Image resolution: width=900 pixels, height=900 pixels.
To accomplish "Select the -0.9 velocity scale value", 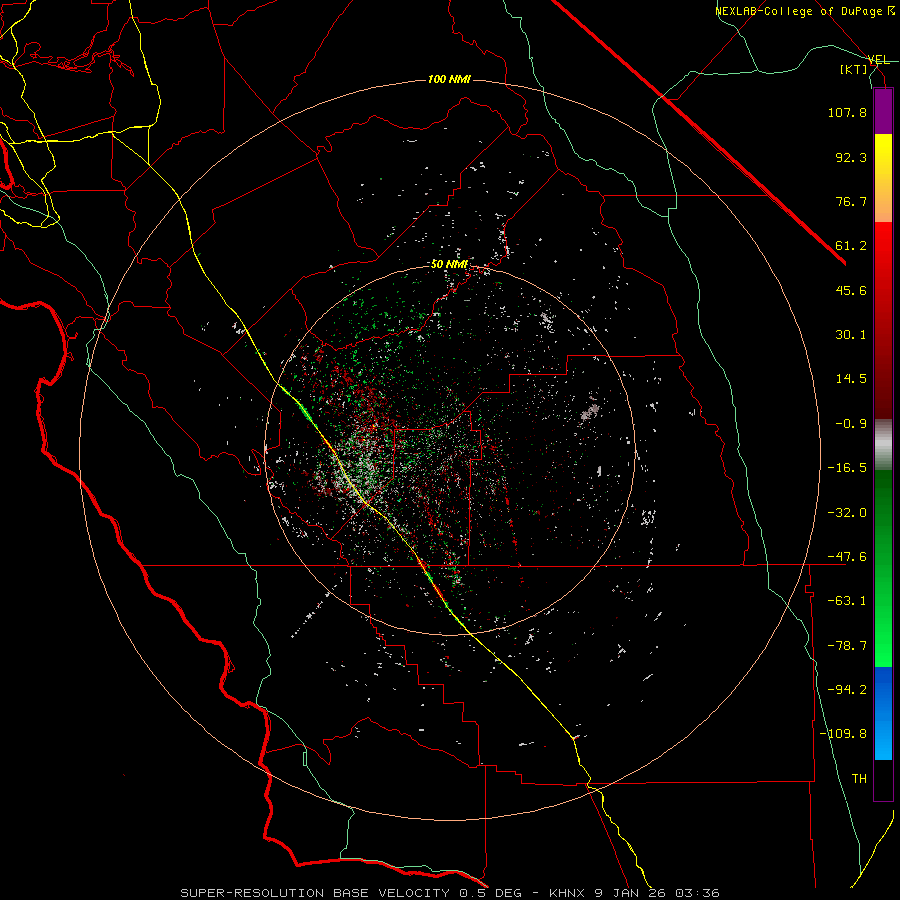I will tap(851, 424).
